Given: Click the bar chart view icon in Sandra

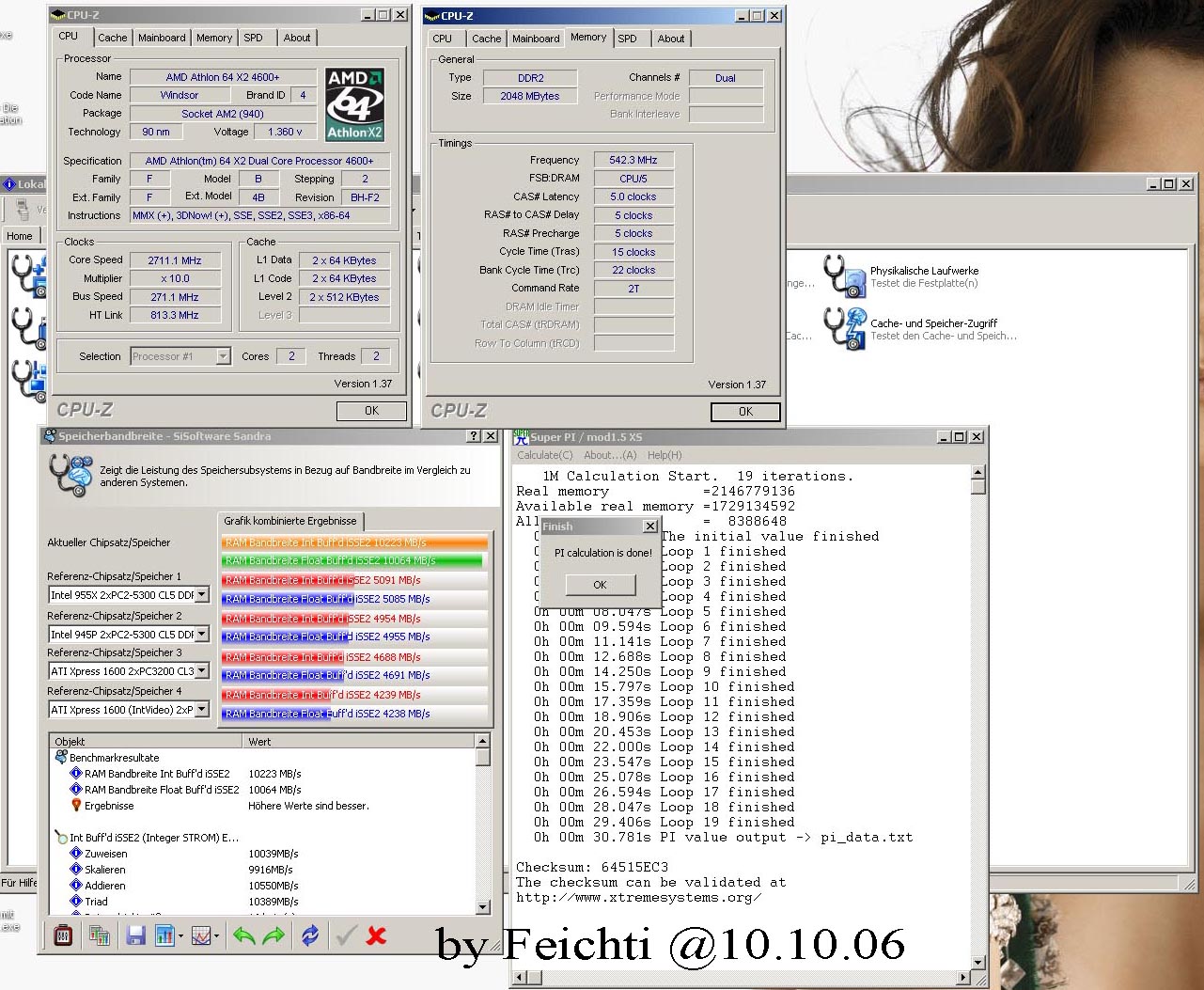Looking at the screenshot, I should pos(164,935).
